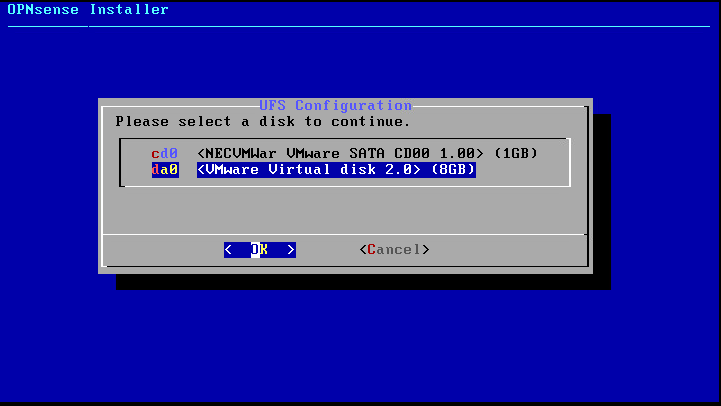Confirm selection with the OK button
Screen dimensions: 721x406
[260, 250]
